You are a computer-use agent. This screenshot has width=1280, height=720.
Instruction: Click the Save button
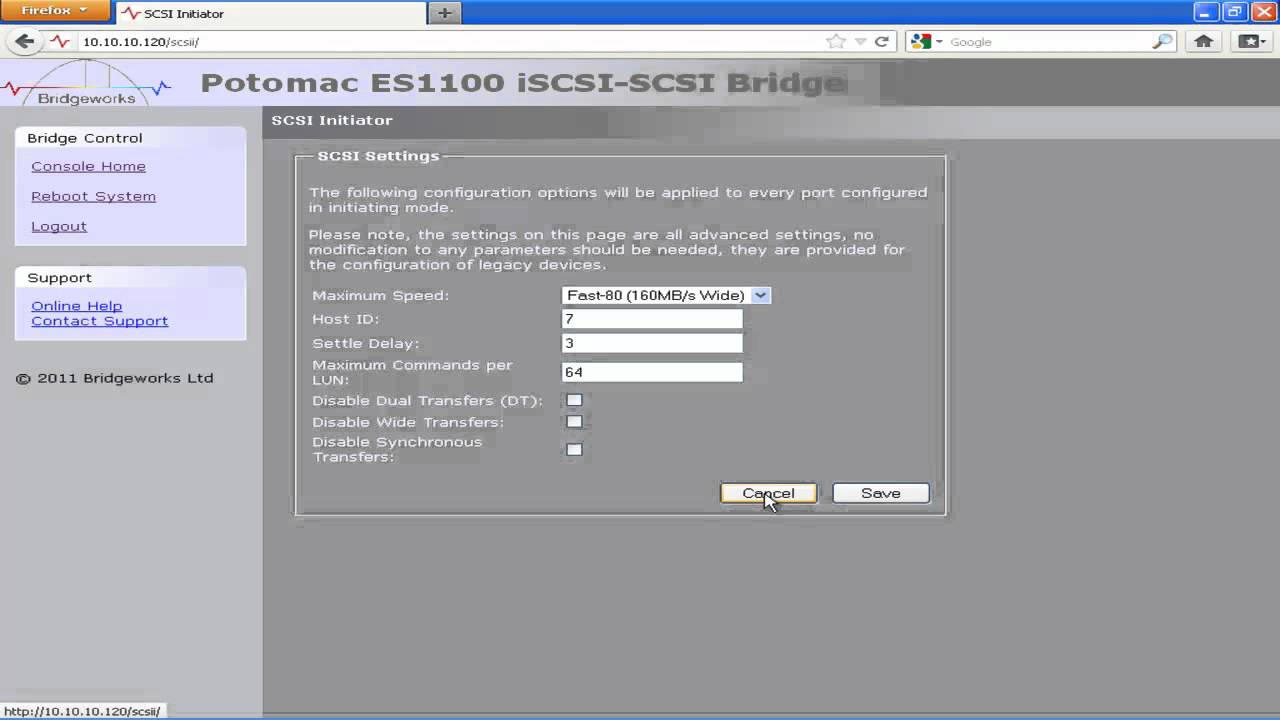[x=881, y=493]
